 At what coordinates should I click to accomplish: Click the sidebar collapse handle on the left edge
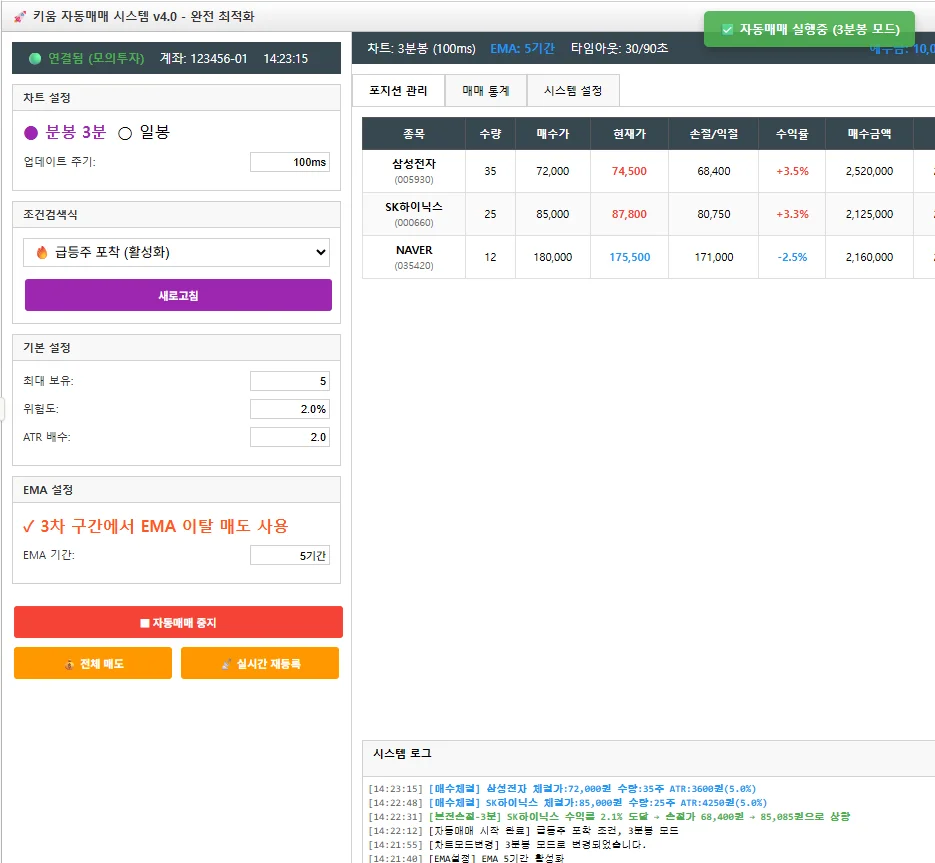(3, 409)
